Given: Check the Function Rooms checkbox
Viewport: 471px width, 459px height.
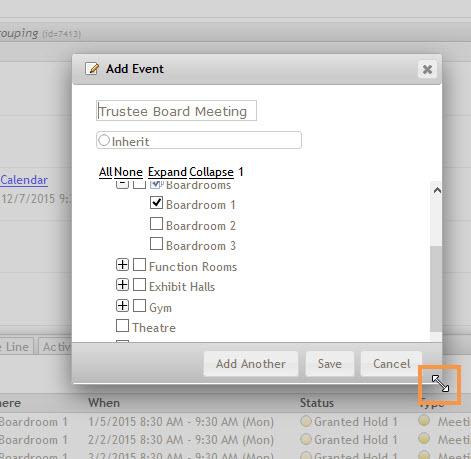Looking at the screenshot, I should [139, 265].
